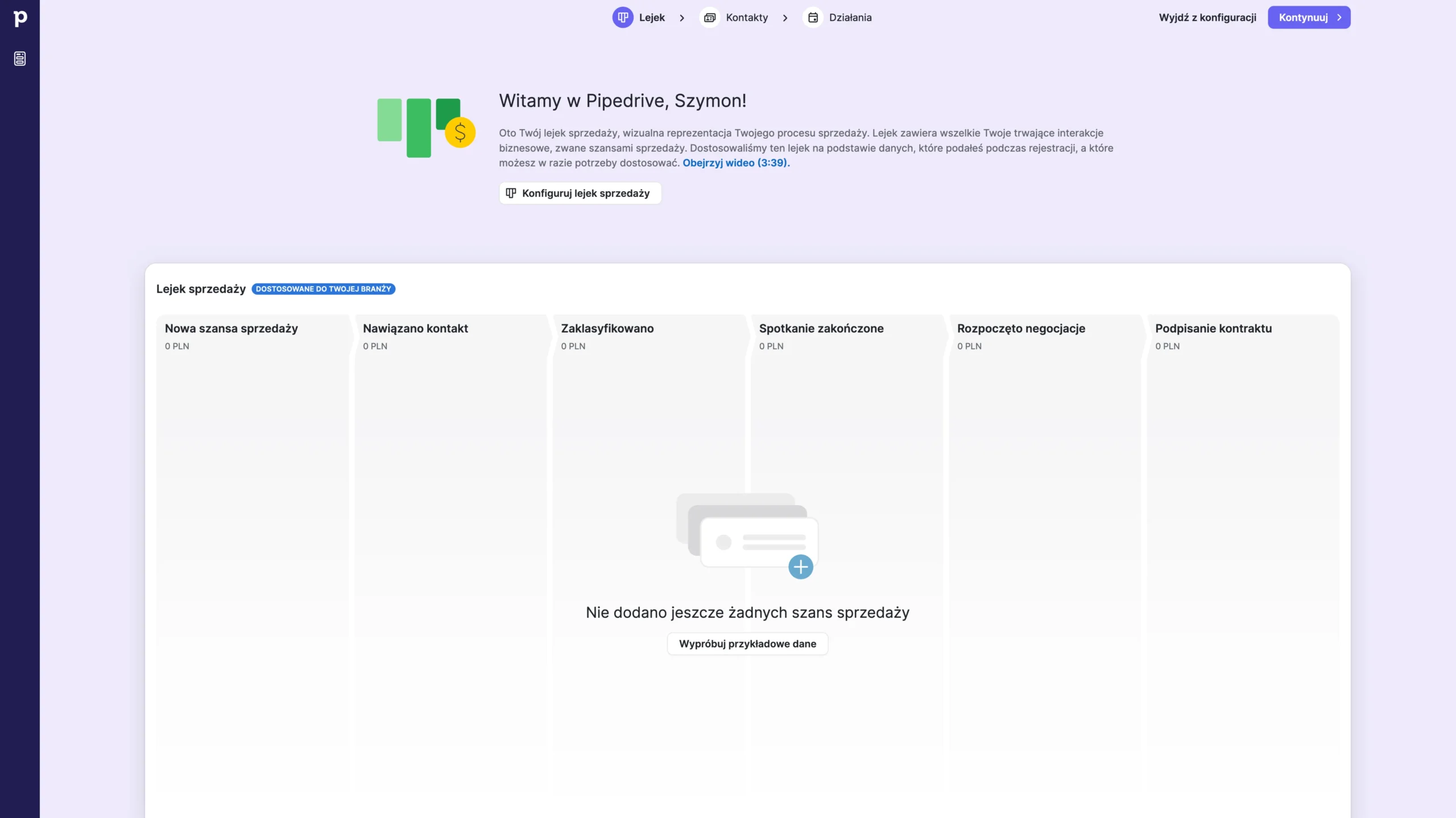Viewport: 1456px width, 818px height.
Task: Select the Nawiązano kontakt stage
Action: [415, 328]
